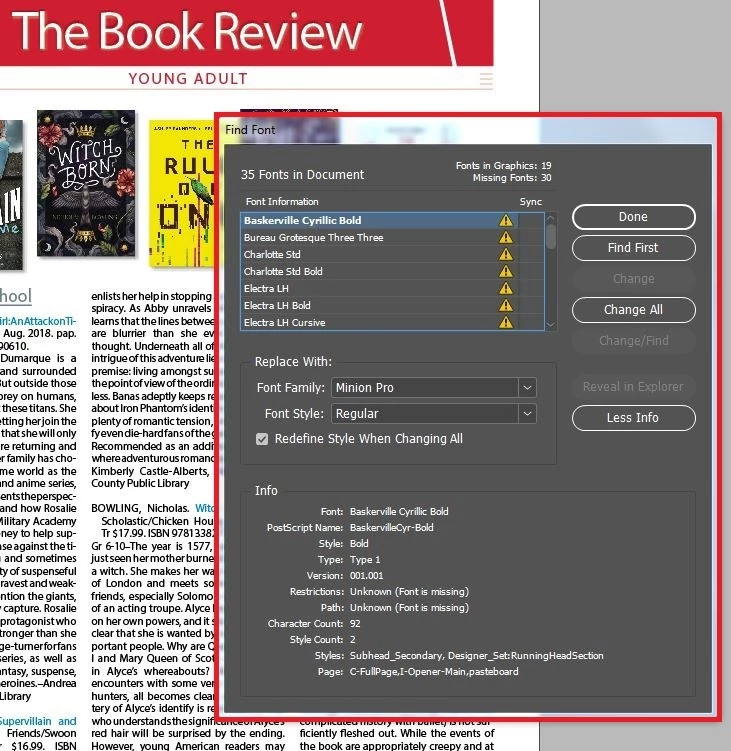Click the Find Font dialog title
731x751 pixels.
click(251, 130)
